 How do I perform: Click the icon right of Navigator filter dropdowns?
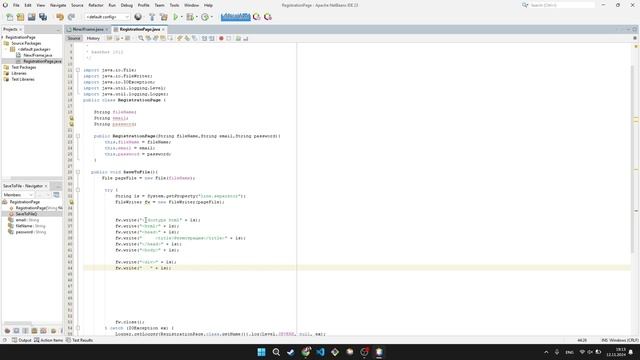pos(56,195)
